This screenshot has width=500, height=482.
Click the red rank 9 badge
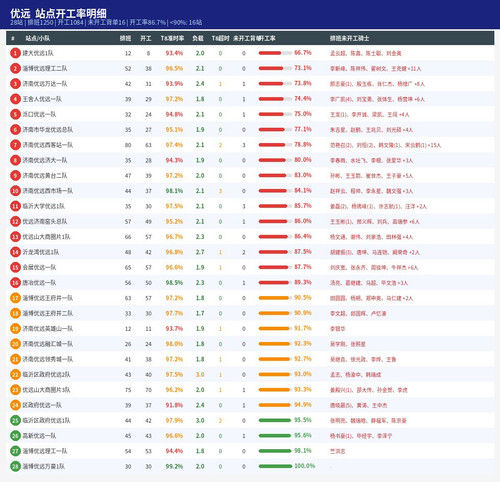(15, 176)
